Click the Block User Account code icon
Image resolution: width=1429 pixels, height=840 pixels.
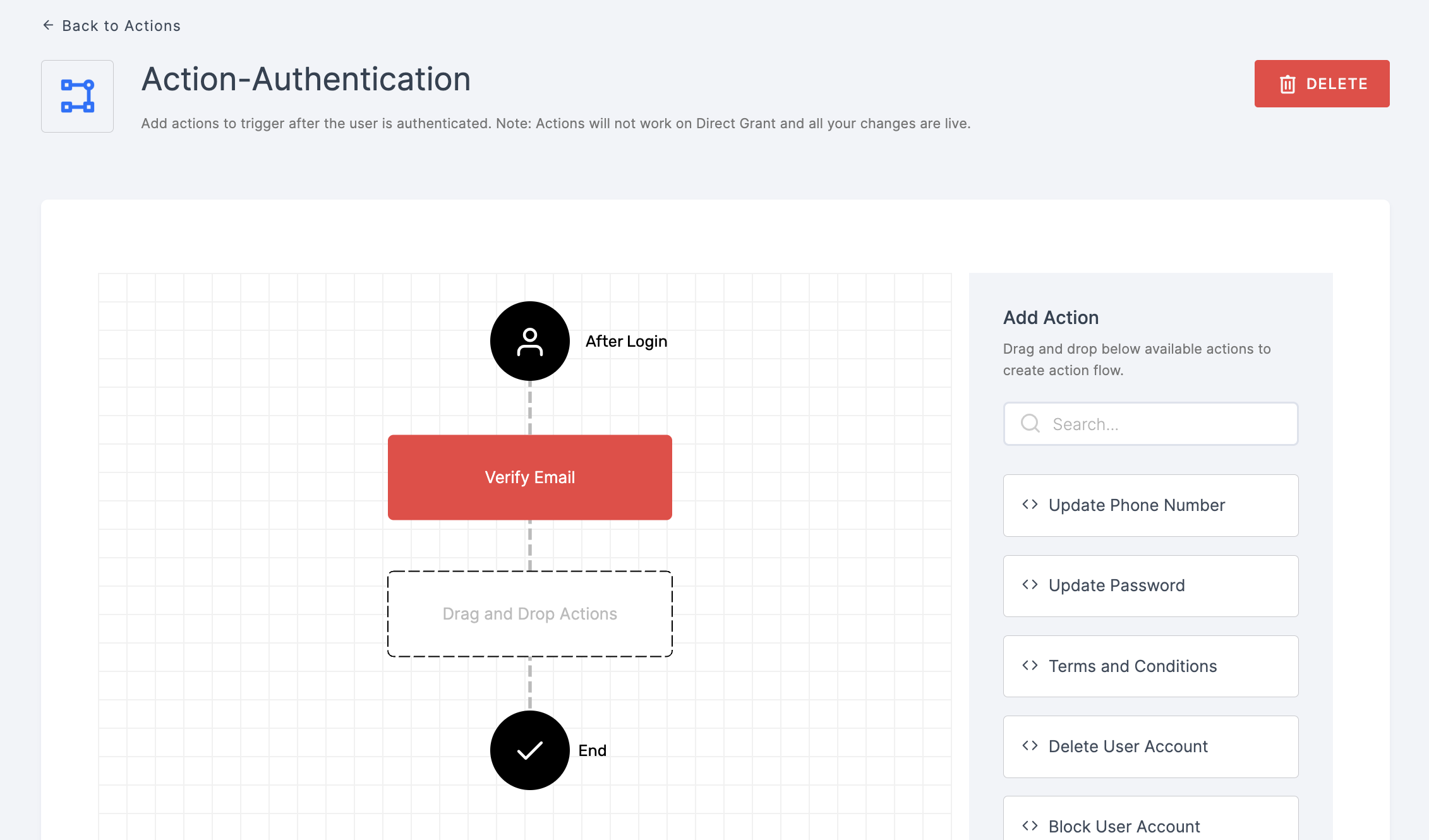point(1030,826)
